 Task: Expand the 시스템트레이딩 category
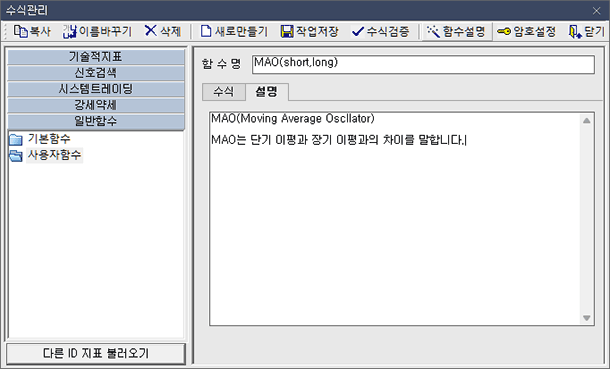(x=96, y=89)
